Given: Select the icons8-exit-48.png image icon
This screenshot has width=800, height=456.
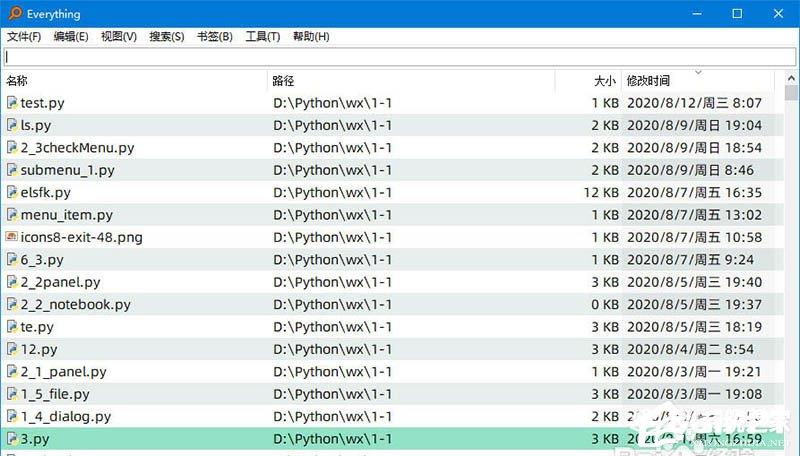Looking at the screenshot, I should click(12, 237).
